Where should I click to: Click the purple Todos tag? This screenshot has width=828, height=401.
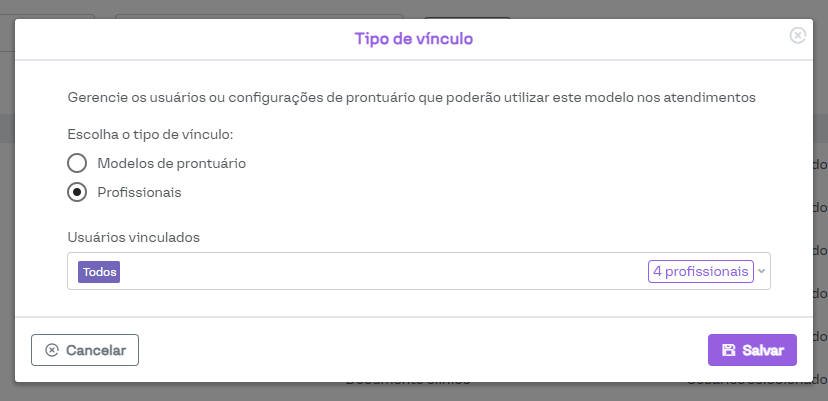point(99,272)
